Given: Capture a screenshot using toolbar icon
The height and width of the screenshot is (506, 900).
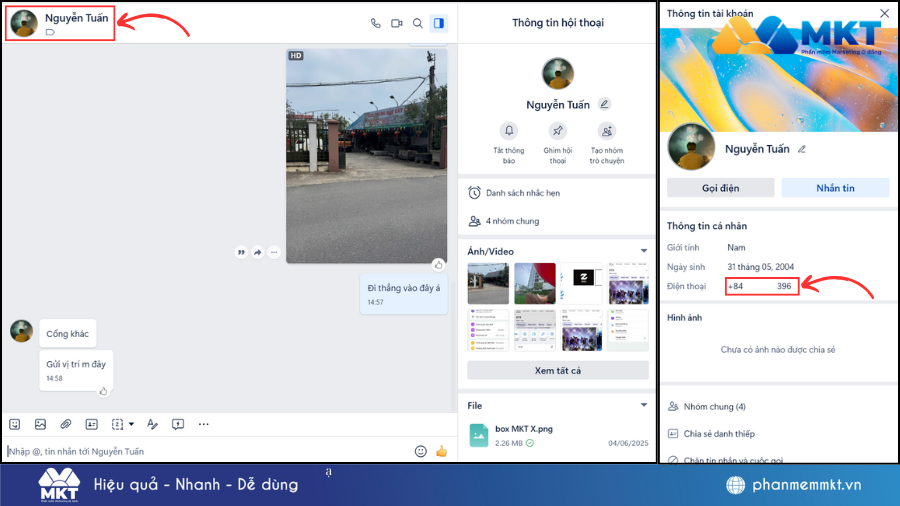Looking at the screenshot, I should [x=117, y=425].
